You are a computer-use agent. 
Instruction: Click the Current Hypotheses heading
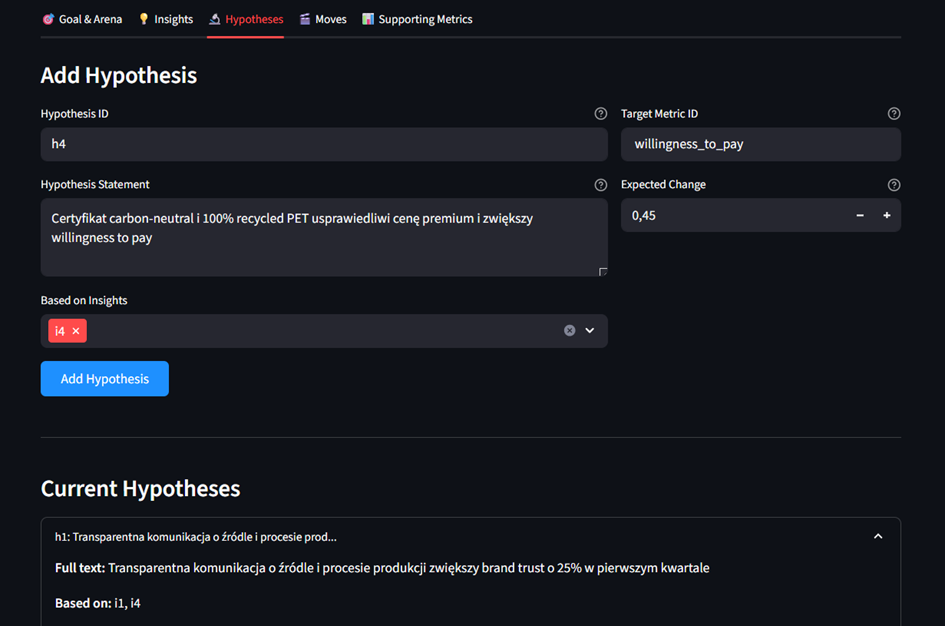(140, 488)
